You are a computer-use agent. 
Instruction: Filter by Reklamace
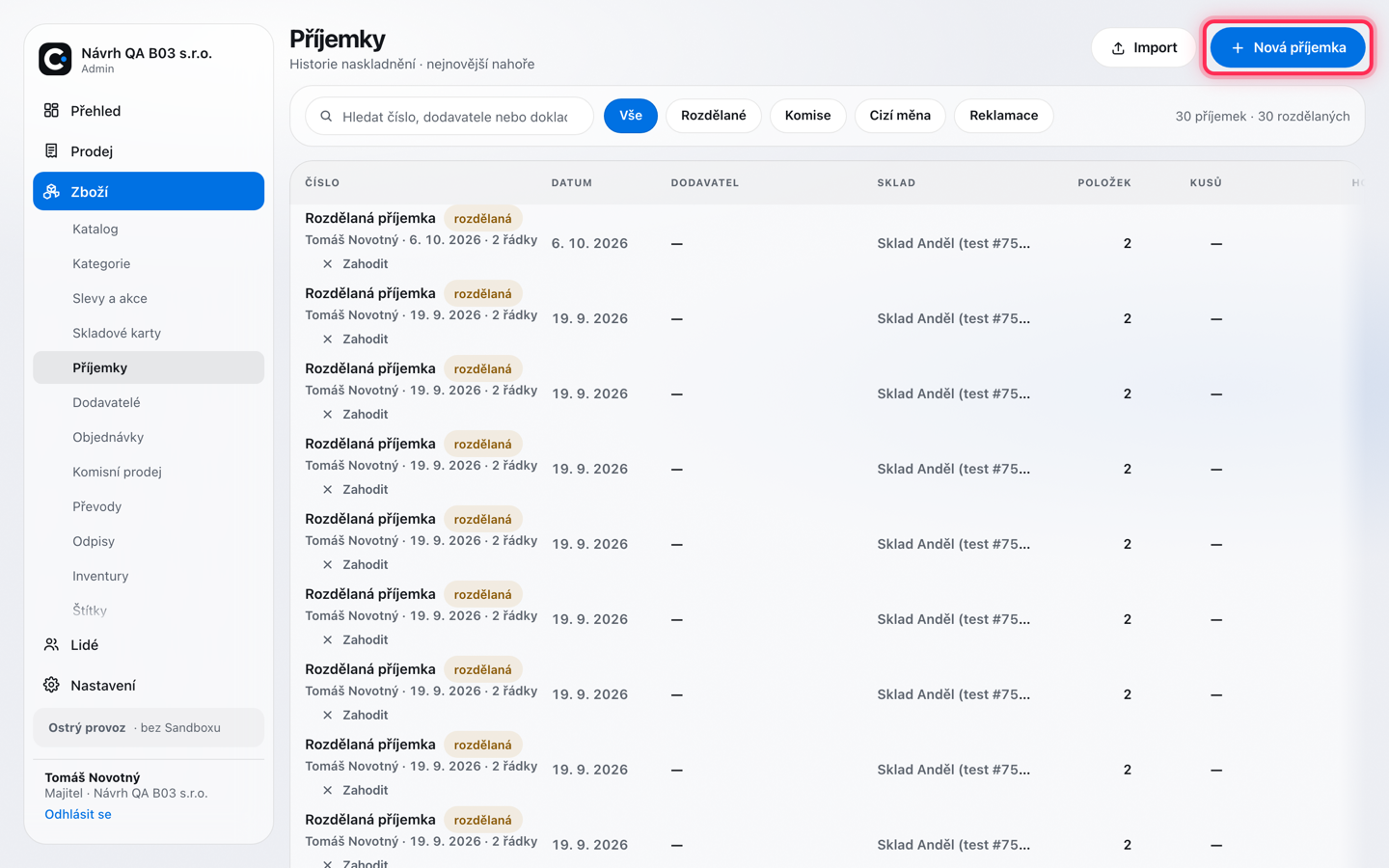tap(1003, 116)
